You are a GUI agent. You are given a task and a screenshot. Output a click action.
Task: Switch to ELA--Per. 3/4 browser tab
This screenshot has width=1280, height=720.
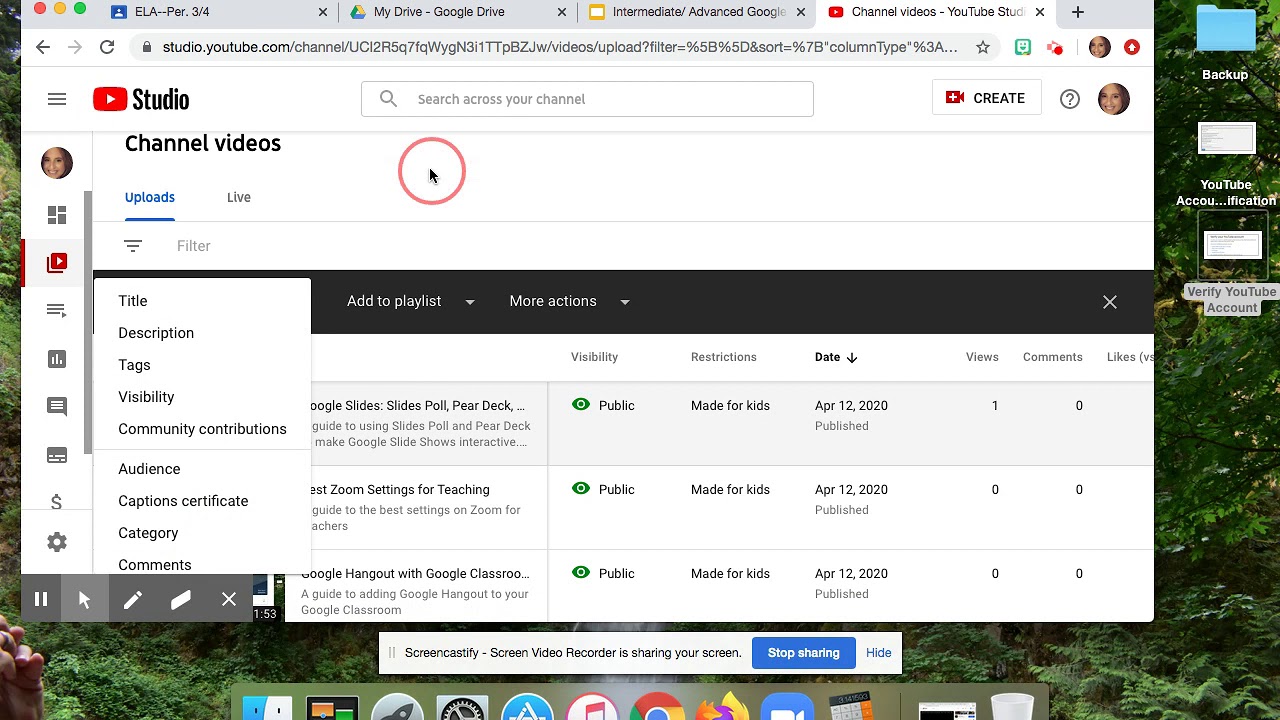(218, 12)
